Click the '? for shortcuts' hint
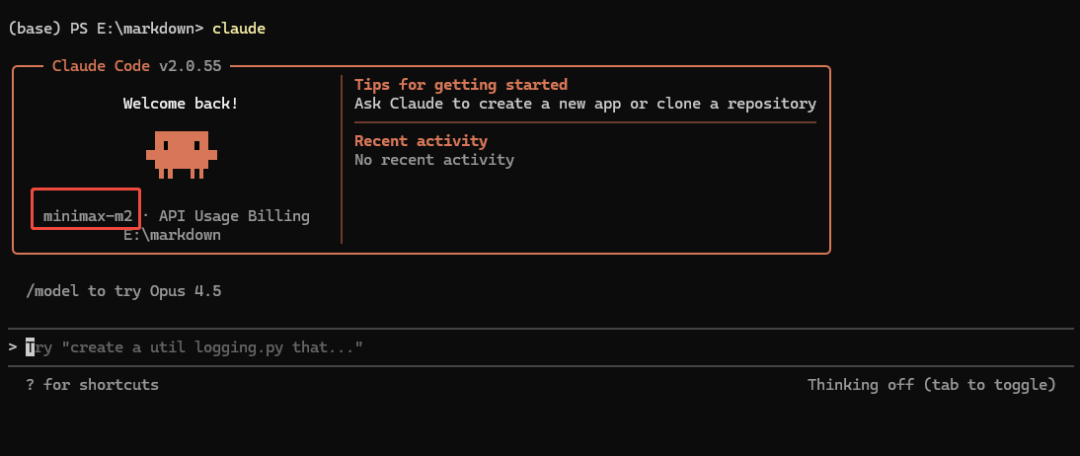 pyautogui.click(x=92, y=384)
